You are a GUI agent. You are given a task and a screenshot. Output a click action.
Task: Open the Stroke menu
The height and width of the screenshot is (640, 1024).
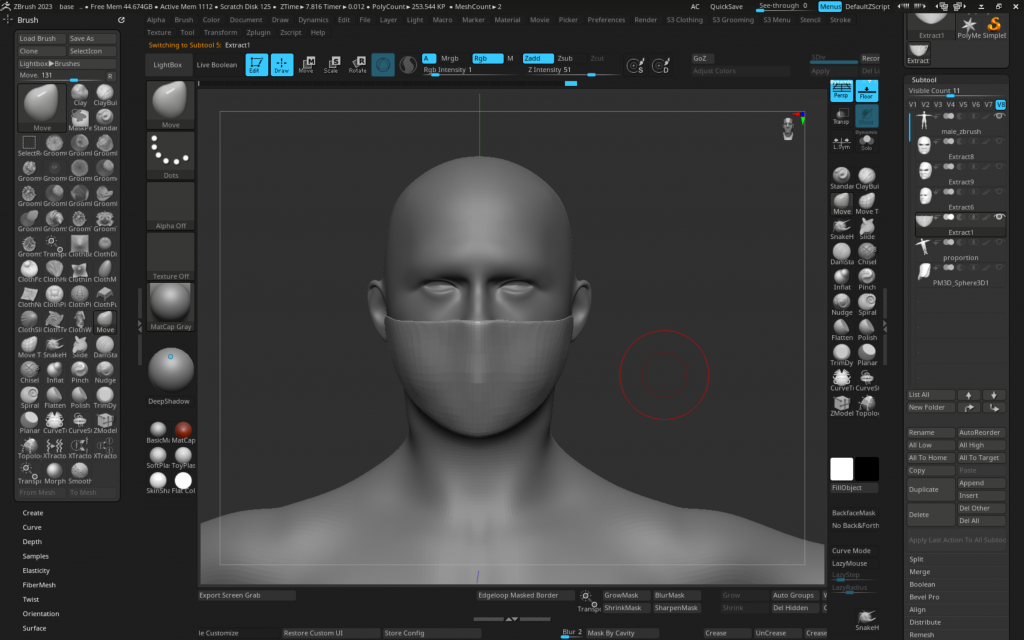840,19
